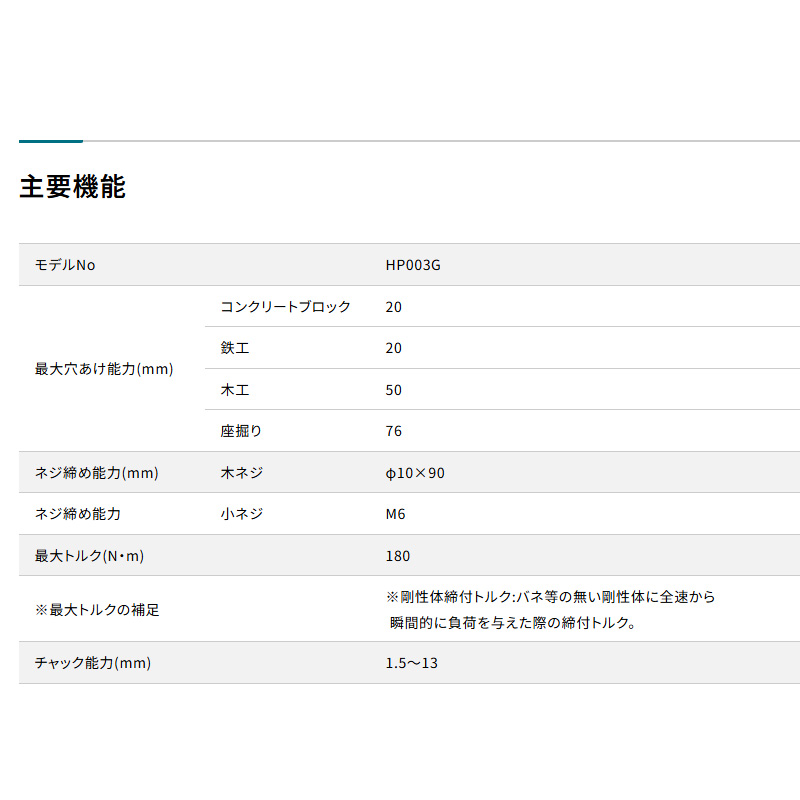Click the value 20 beside コンクリートブロック

(x=393, y=307)
